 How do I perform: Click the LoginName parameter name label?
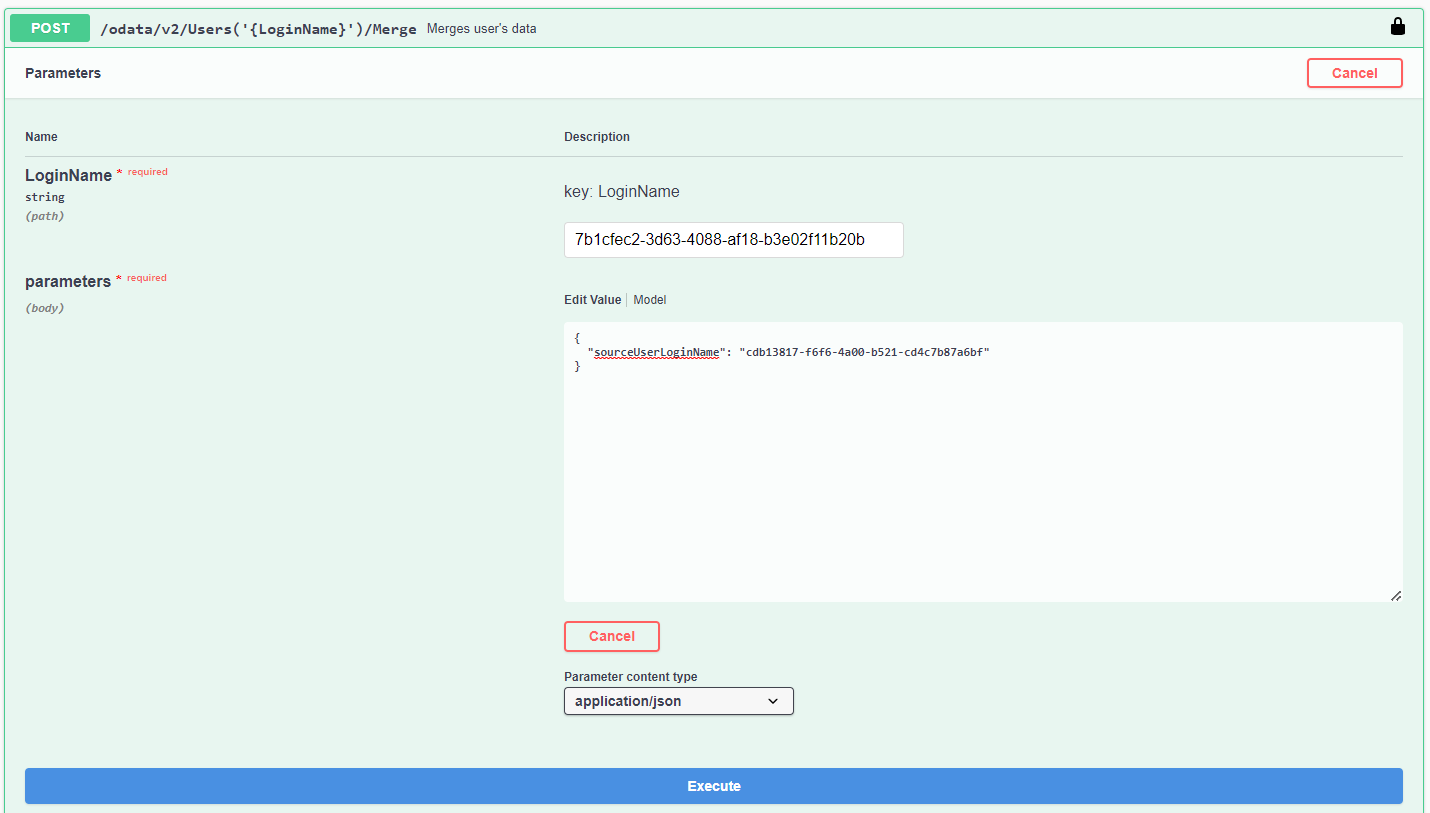click(68, 175)
